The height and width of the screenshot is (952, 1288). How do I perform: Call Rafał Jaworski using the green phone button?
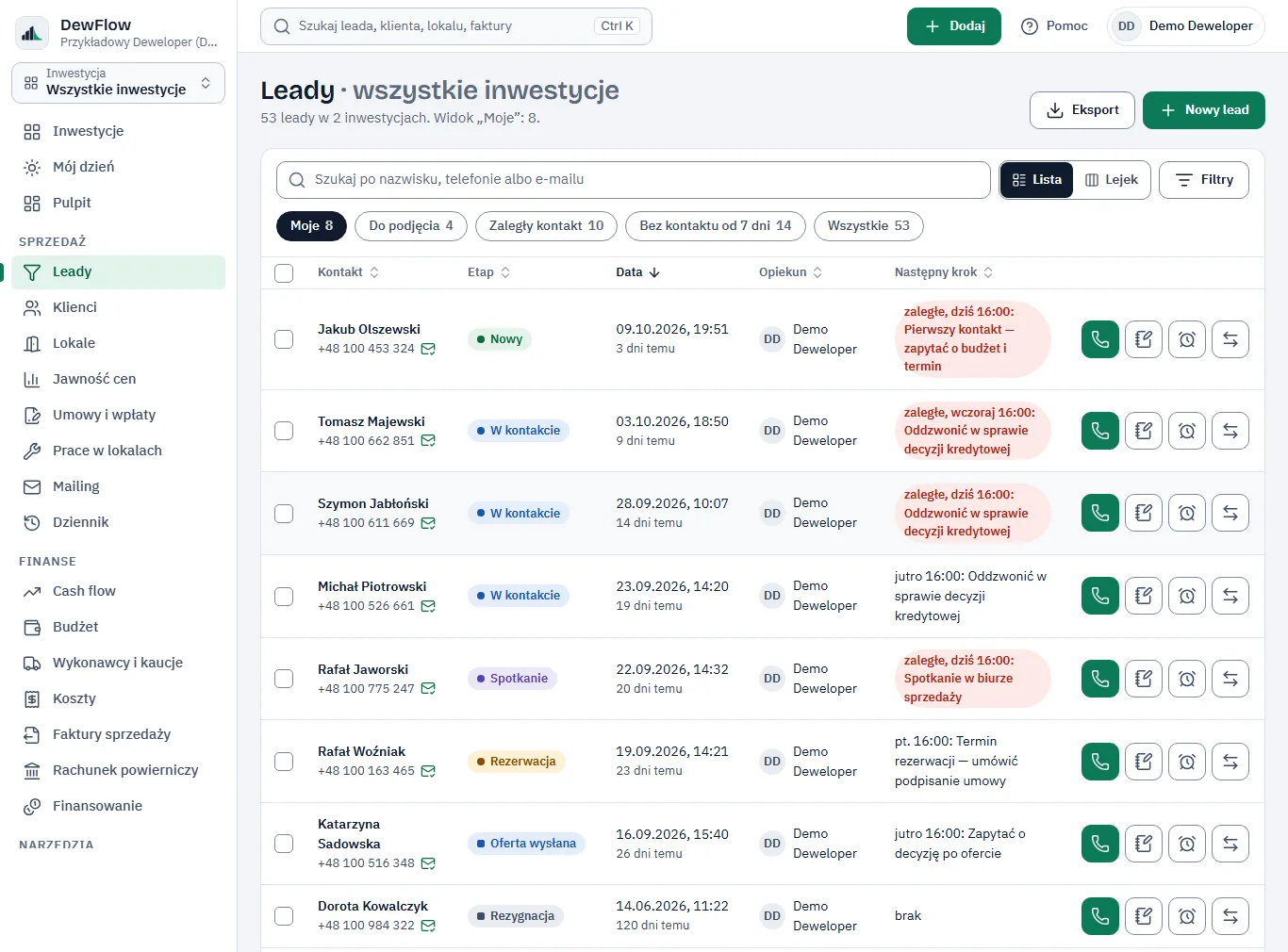[1100, 679]
